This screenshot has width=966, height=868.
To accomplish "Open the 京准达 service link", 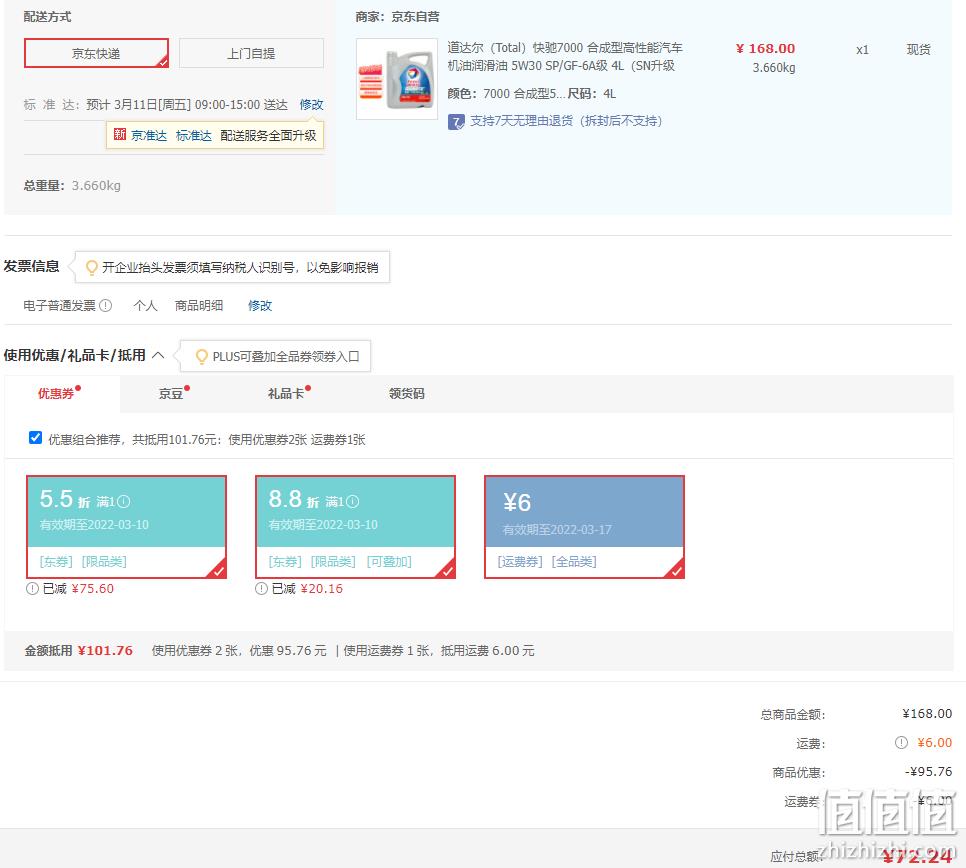I will [149, 136].
